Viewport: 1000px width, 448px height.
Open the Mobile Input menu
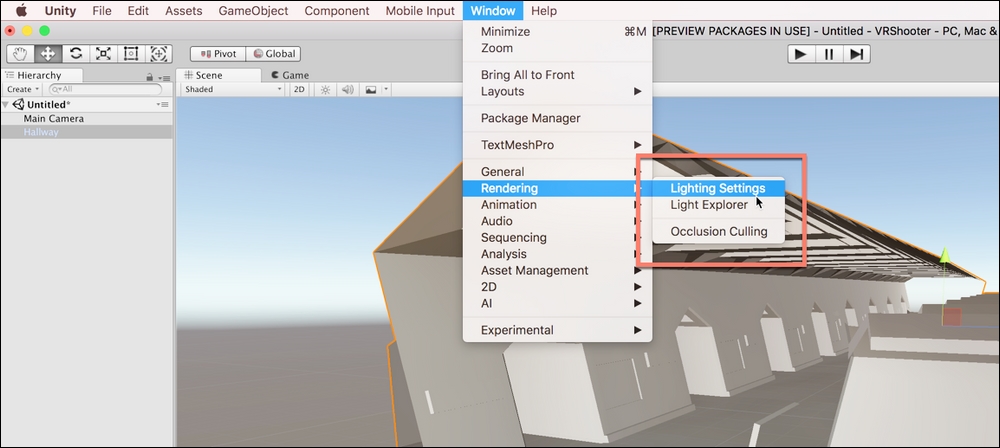click(420, 11)
